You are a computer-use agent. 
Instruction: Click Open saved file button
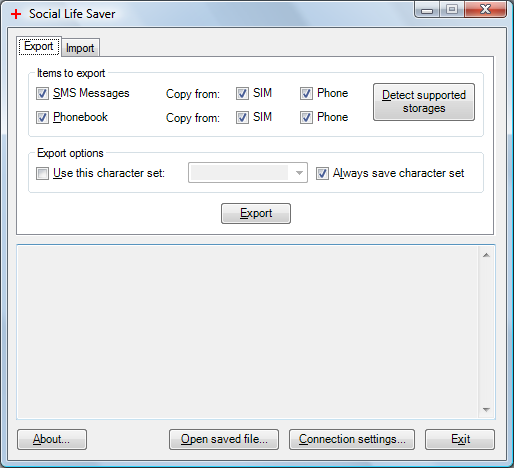click(x=224, y=439)
